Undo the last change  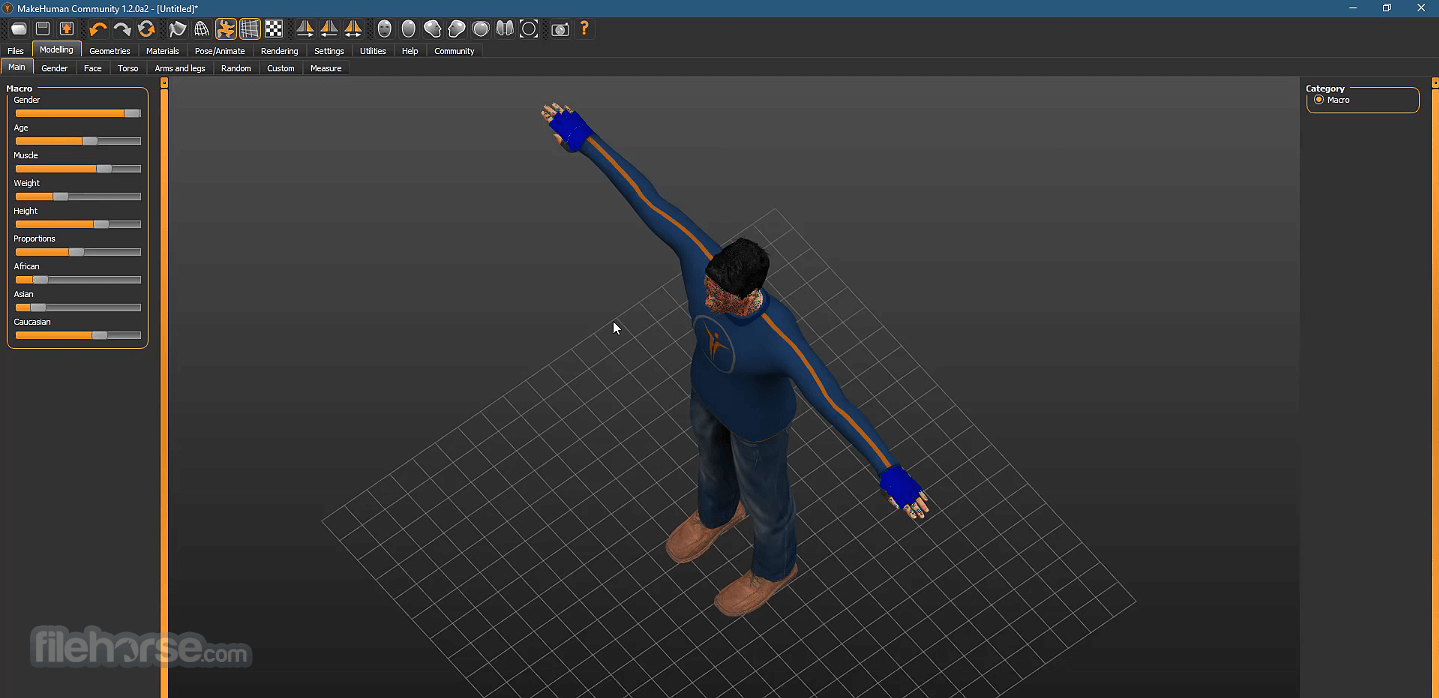coord(98,29)
